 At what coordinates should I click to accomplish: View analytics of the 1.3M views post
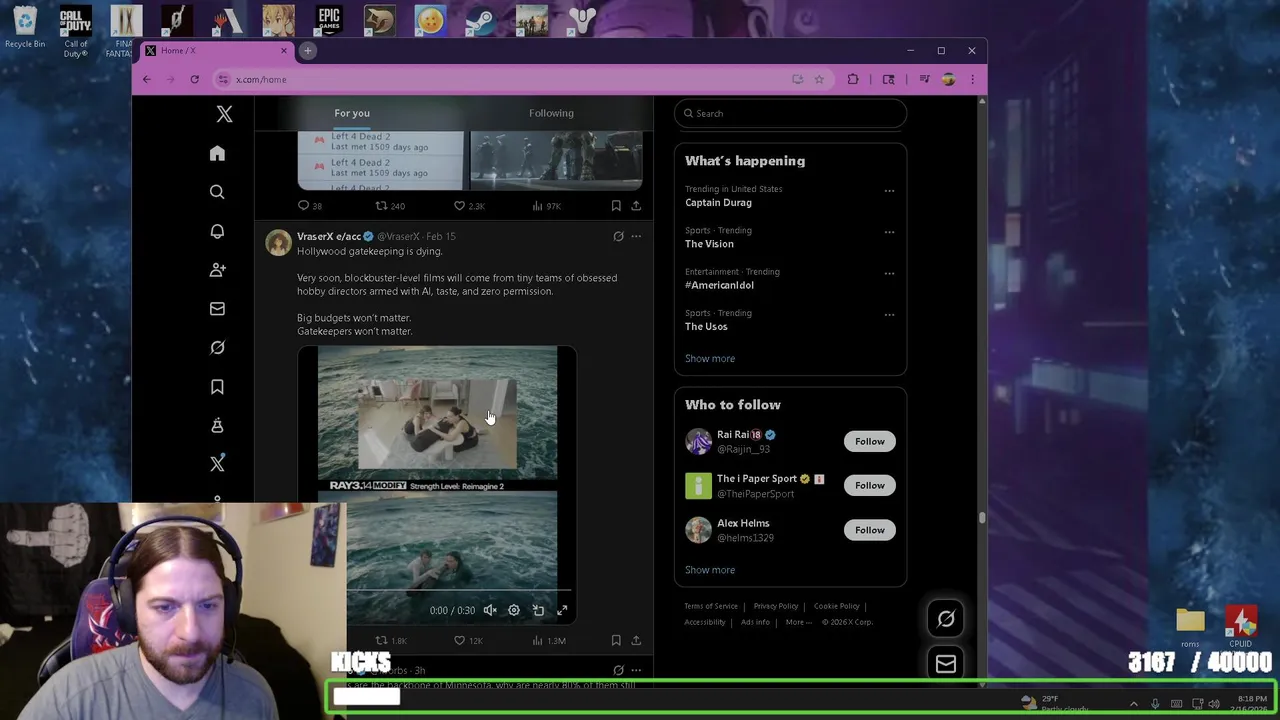(x=549, y=640)
